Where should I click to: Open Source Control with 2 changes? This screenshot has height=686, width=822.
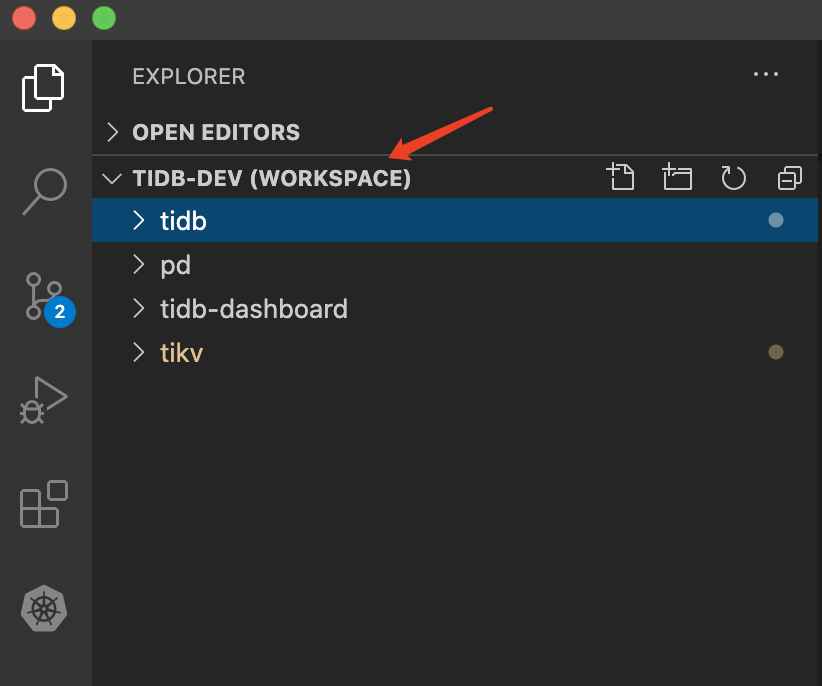pyautogui.click(x=44, y=297)
